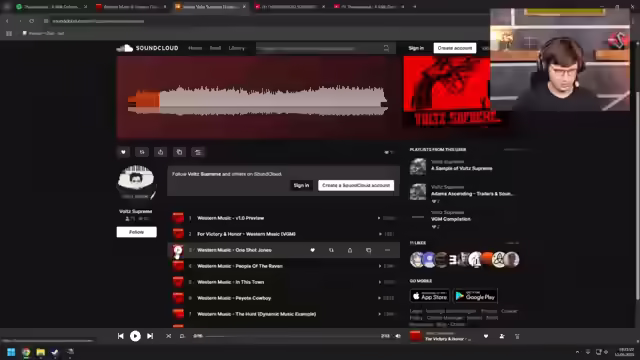Open Chrome from the taskbar

[x=26, y=352]
